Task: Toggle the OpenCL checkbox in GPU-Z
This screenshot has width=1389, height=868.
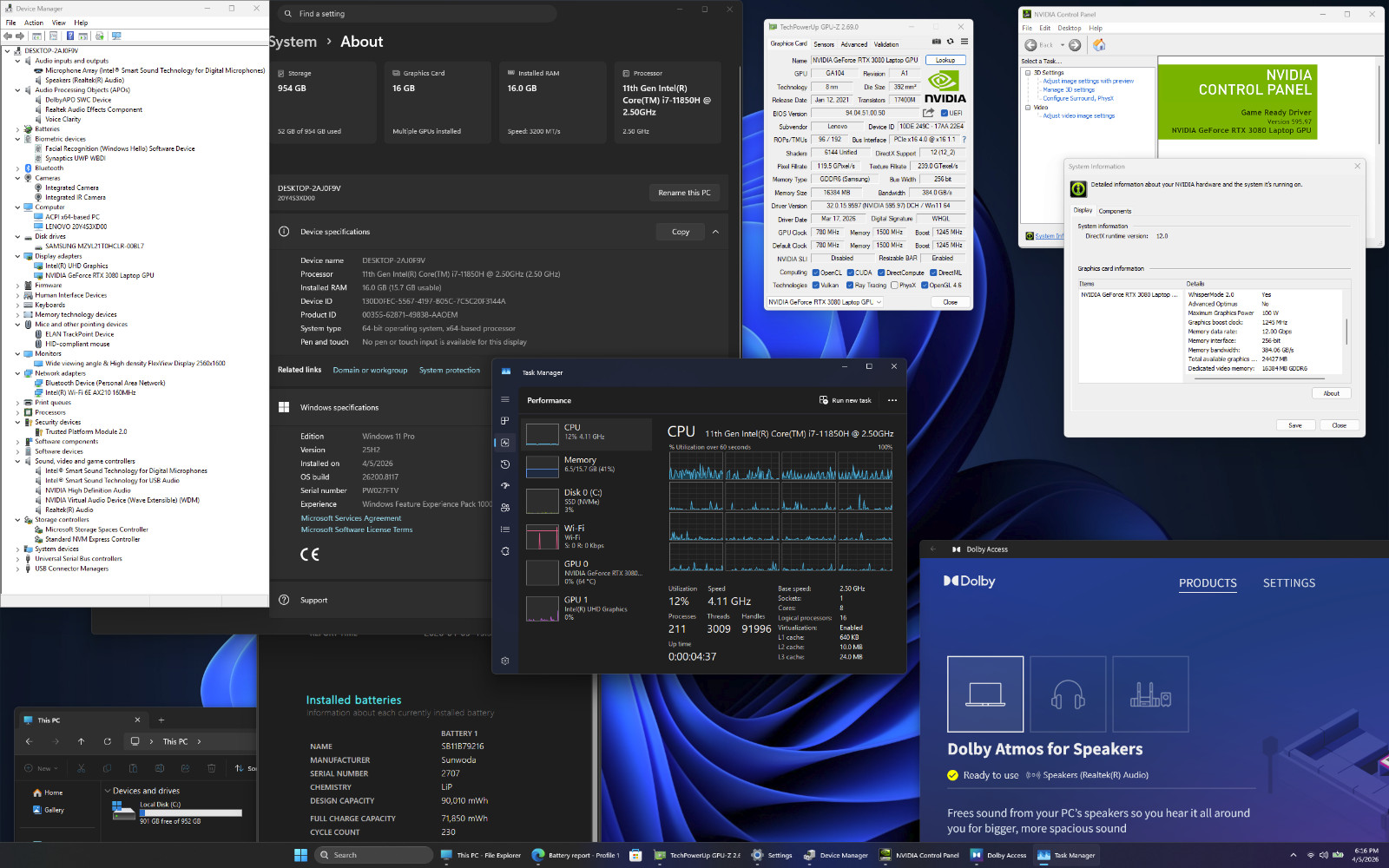Action: [815, 273]
